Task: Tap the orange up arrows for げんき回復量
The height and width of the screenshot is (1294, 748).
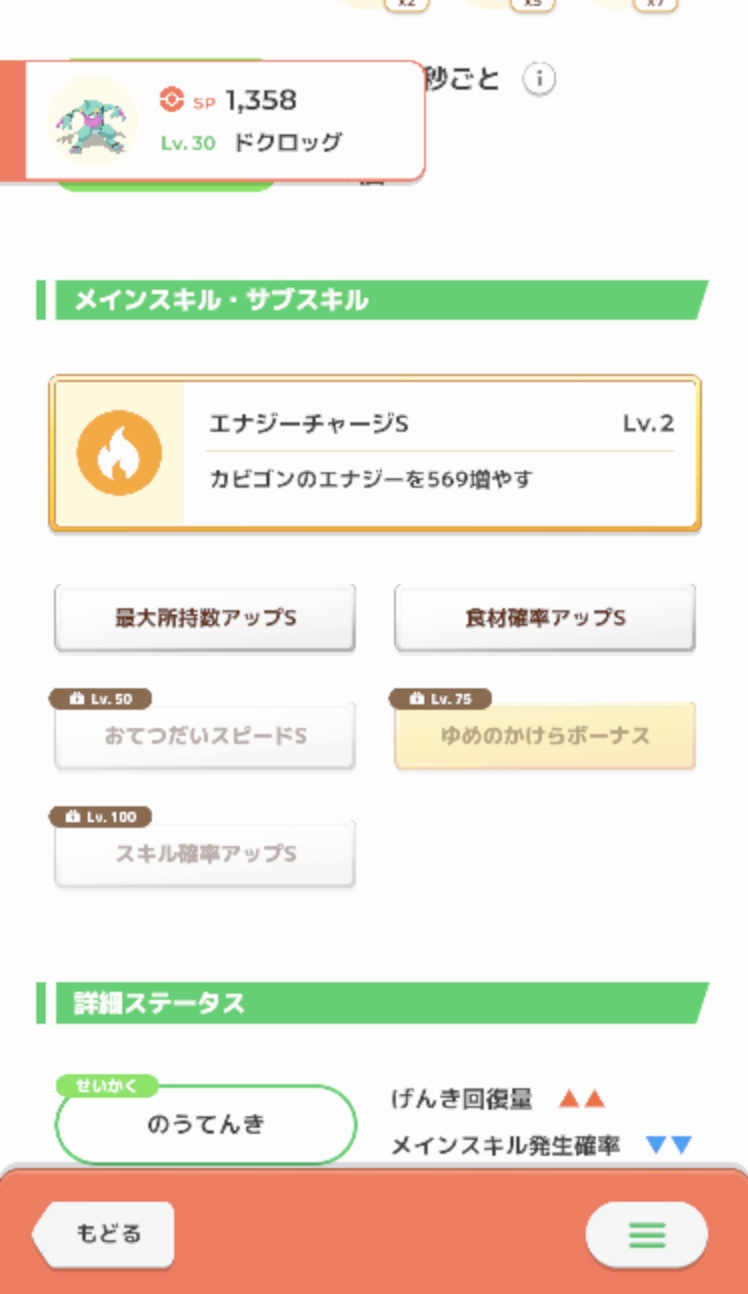Action: (x=582, y=1100)
